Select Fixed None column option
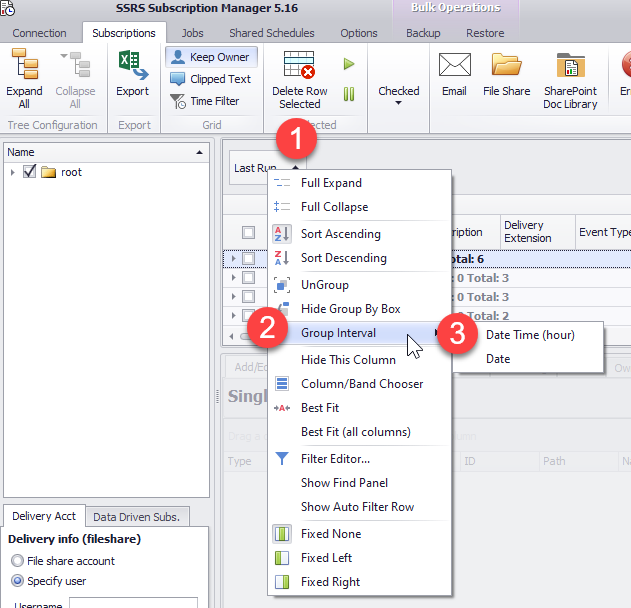 pos(360,534)
